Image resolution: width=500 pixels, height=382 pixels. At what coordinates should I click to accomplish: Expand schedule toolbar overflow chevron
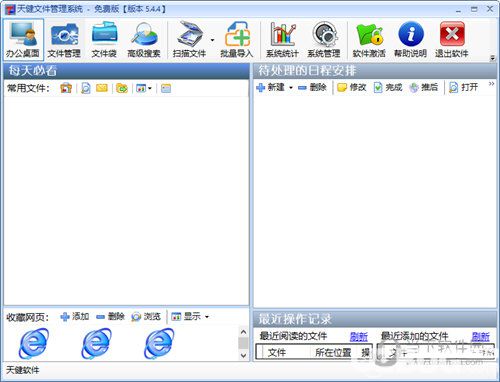click(491, 84)
